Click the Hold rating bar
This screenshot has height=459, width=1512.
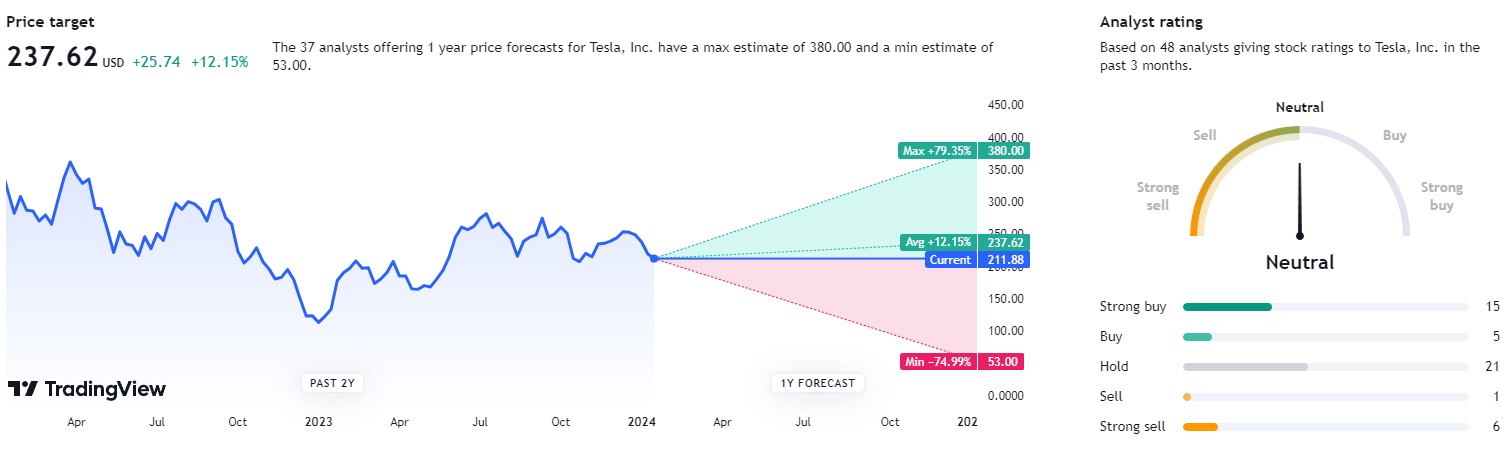pos(1245,367)
